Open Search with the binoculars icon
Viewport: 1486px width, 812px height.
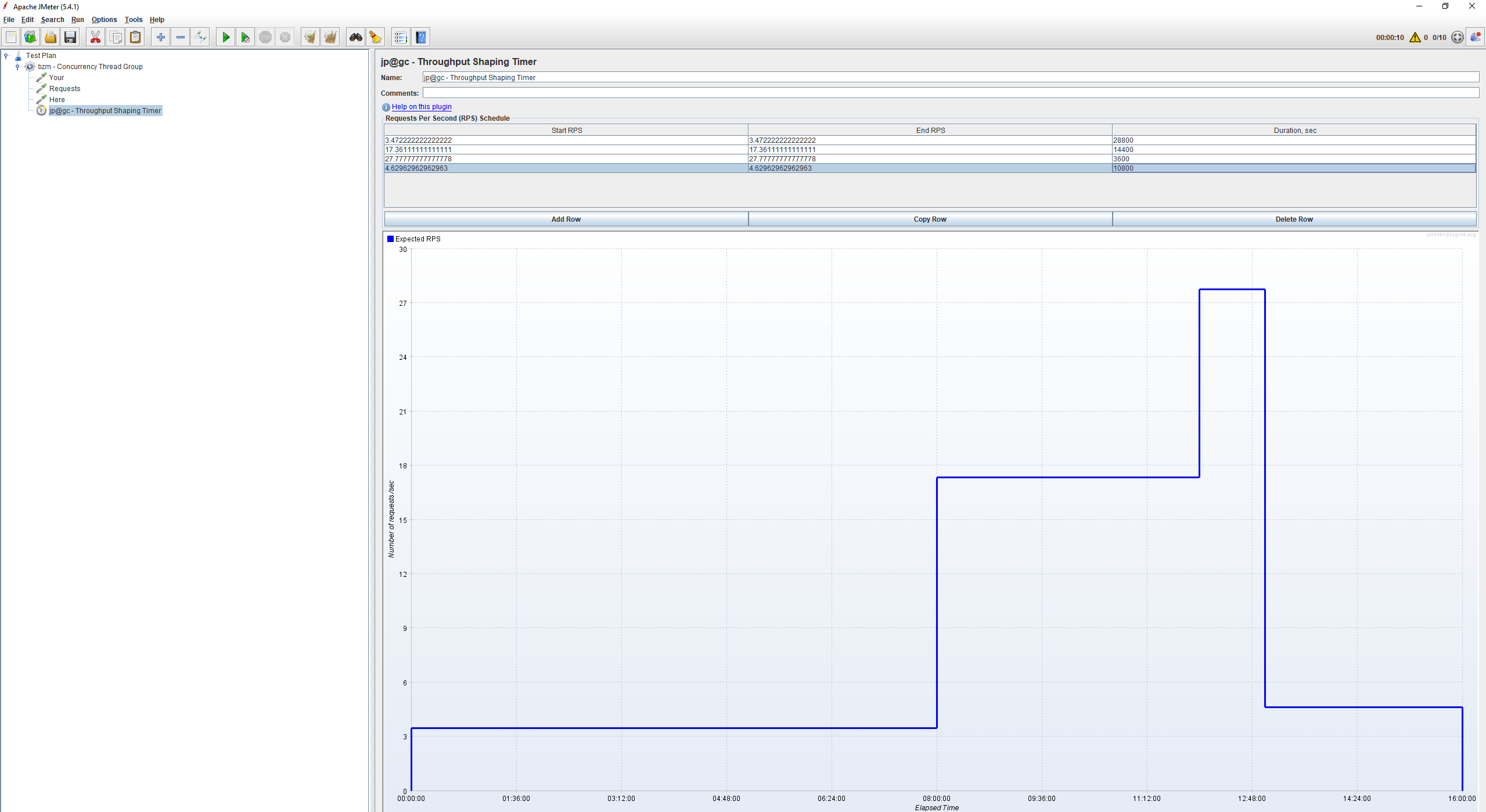pyautogui.click(x=355, y=38)
